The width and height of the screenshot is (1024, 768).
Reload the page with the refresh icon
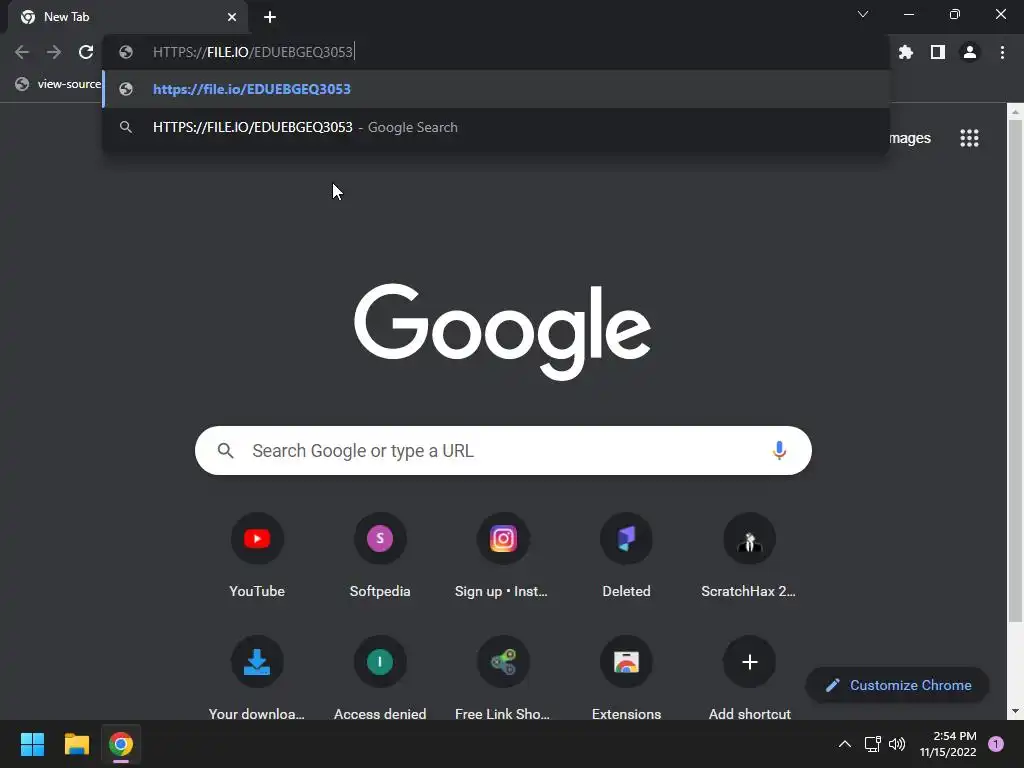(x=86, y=52)
